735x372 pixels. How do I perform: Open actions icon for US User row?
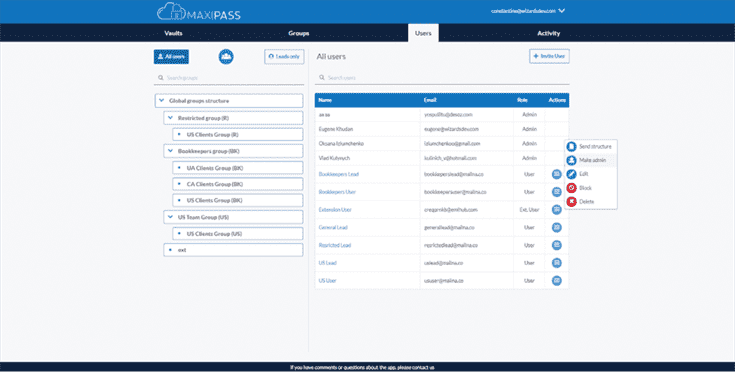pos(556,281)
